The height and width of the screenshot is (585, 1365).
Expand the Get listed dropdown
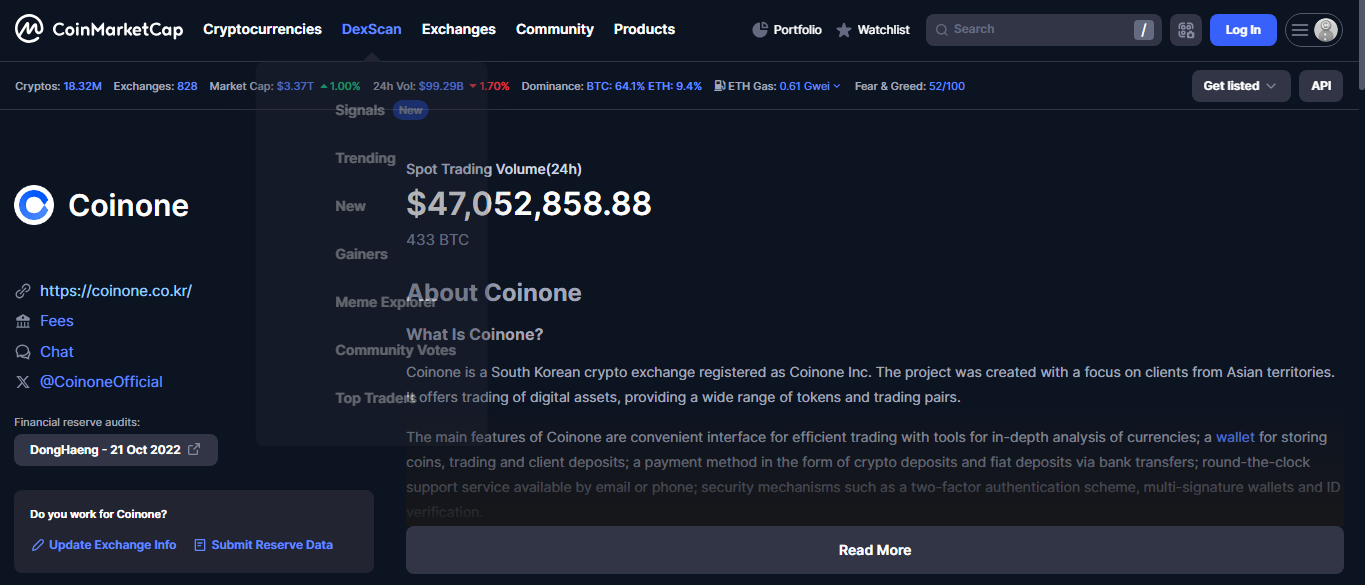(1241, 86)
